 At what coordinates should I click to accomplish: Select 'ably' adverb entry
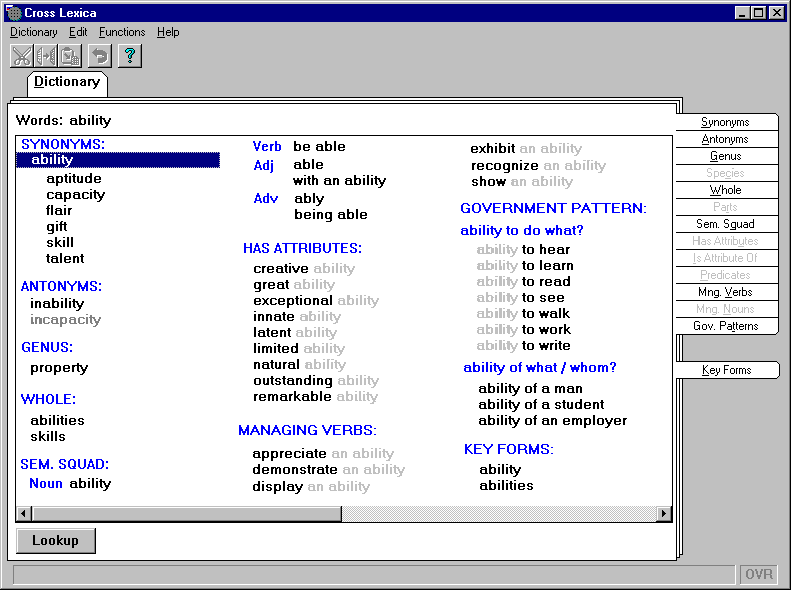click(309, 199)
